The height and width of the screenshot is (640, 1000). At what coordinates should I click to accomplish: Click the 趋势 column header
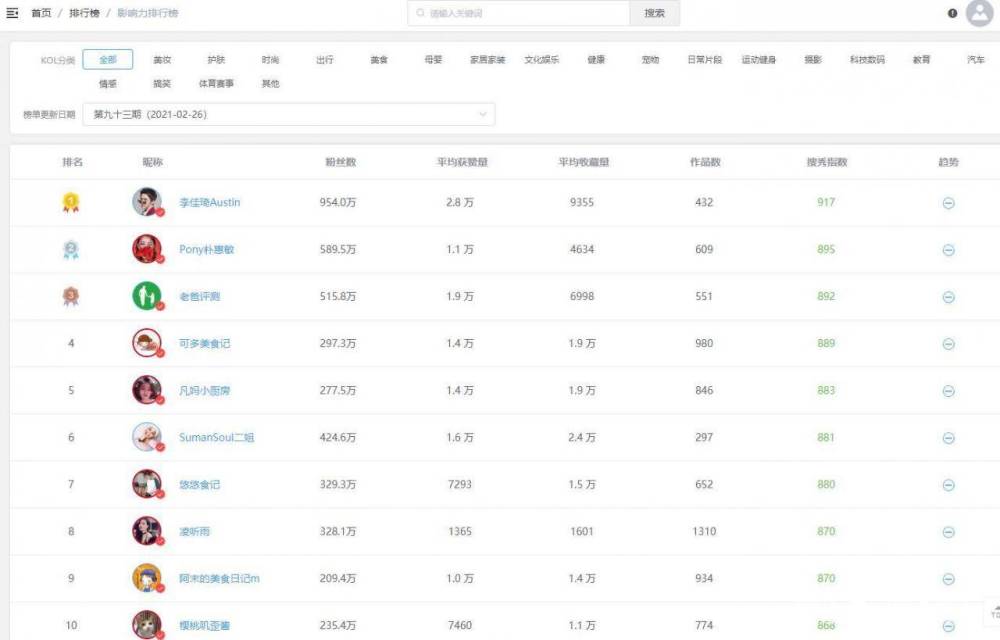coord(948,162)
